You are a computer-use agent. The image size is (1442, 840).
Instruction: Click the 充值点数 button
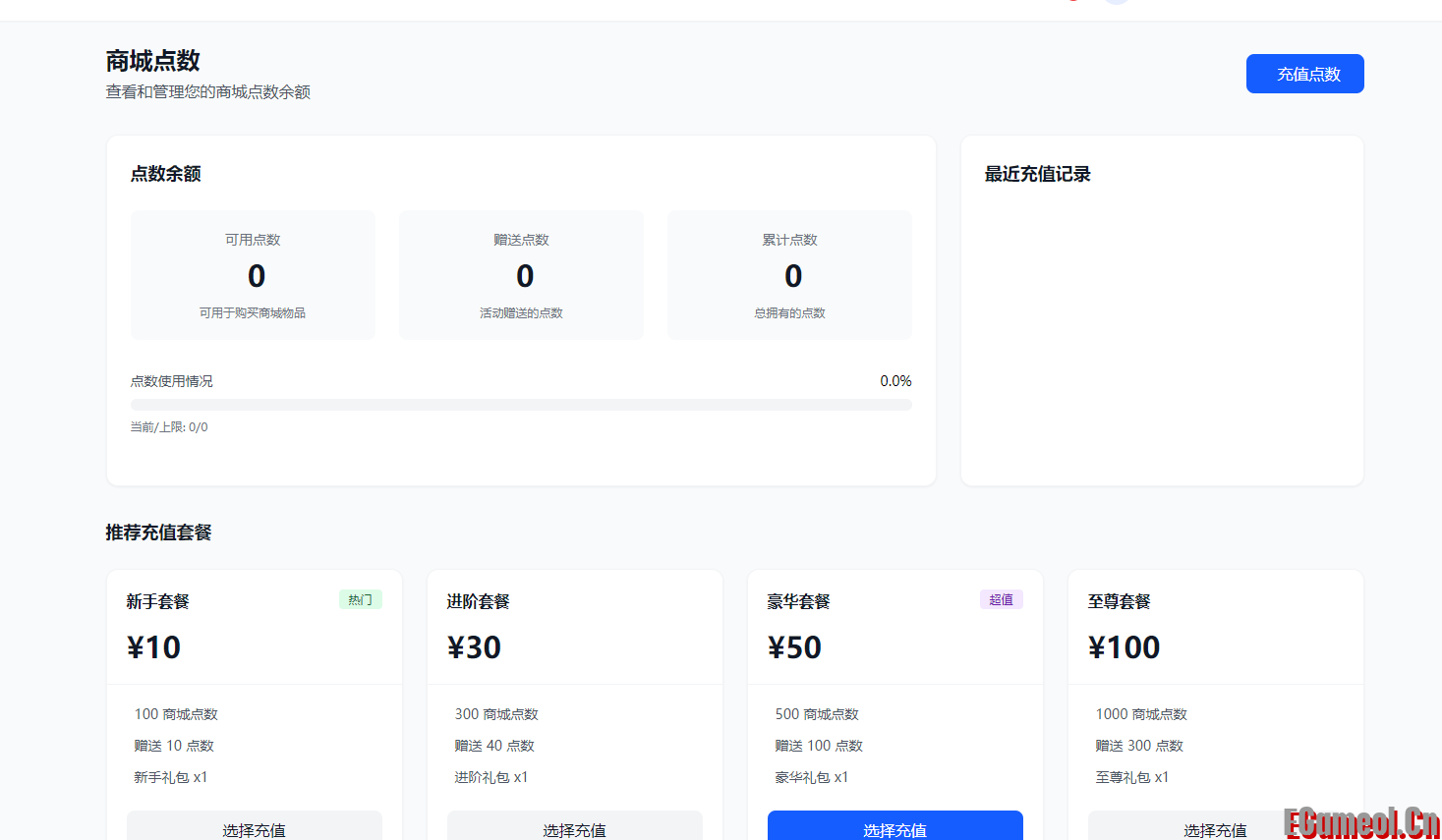pyautogui.click(x=1304, y=73)
